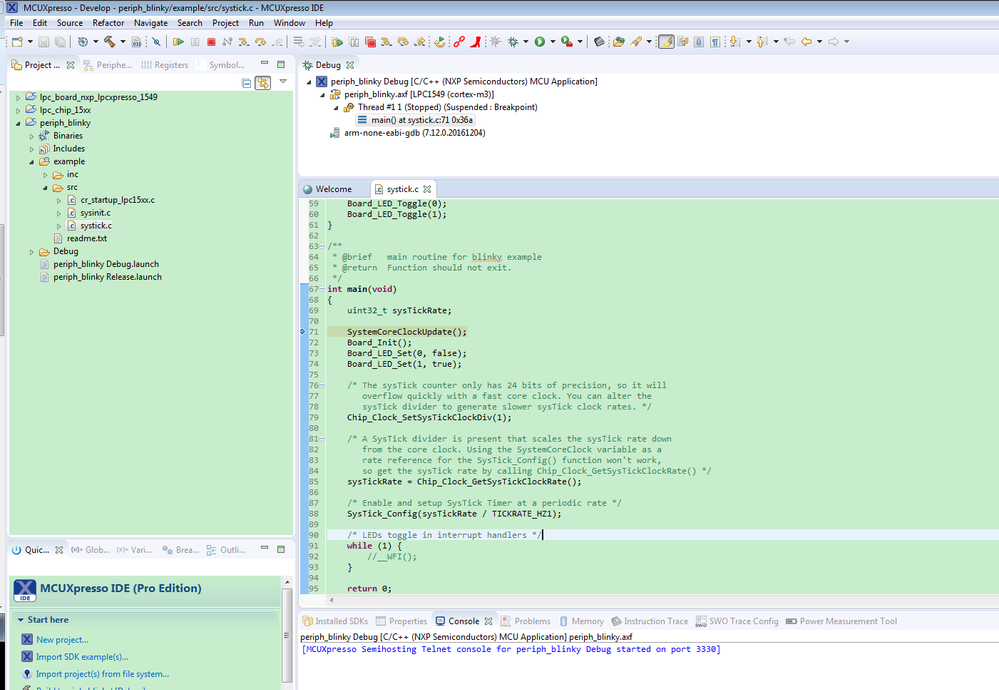Viewport: 999px width, 690px height.
Task: Click the New project... link
Action: click(62, 639)
